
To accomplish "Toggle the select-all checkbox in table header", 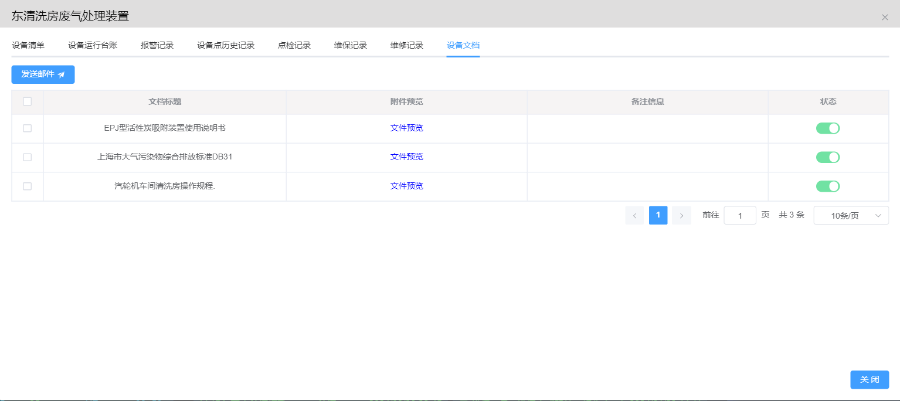I will point(27,101).
